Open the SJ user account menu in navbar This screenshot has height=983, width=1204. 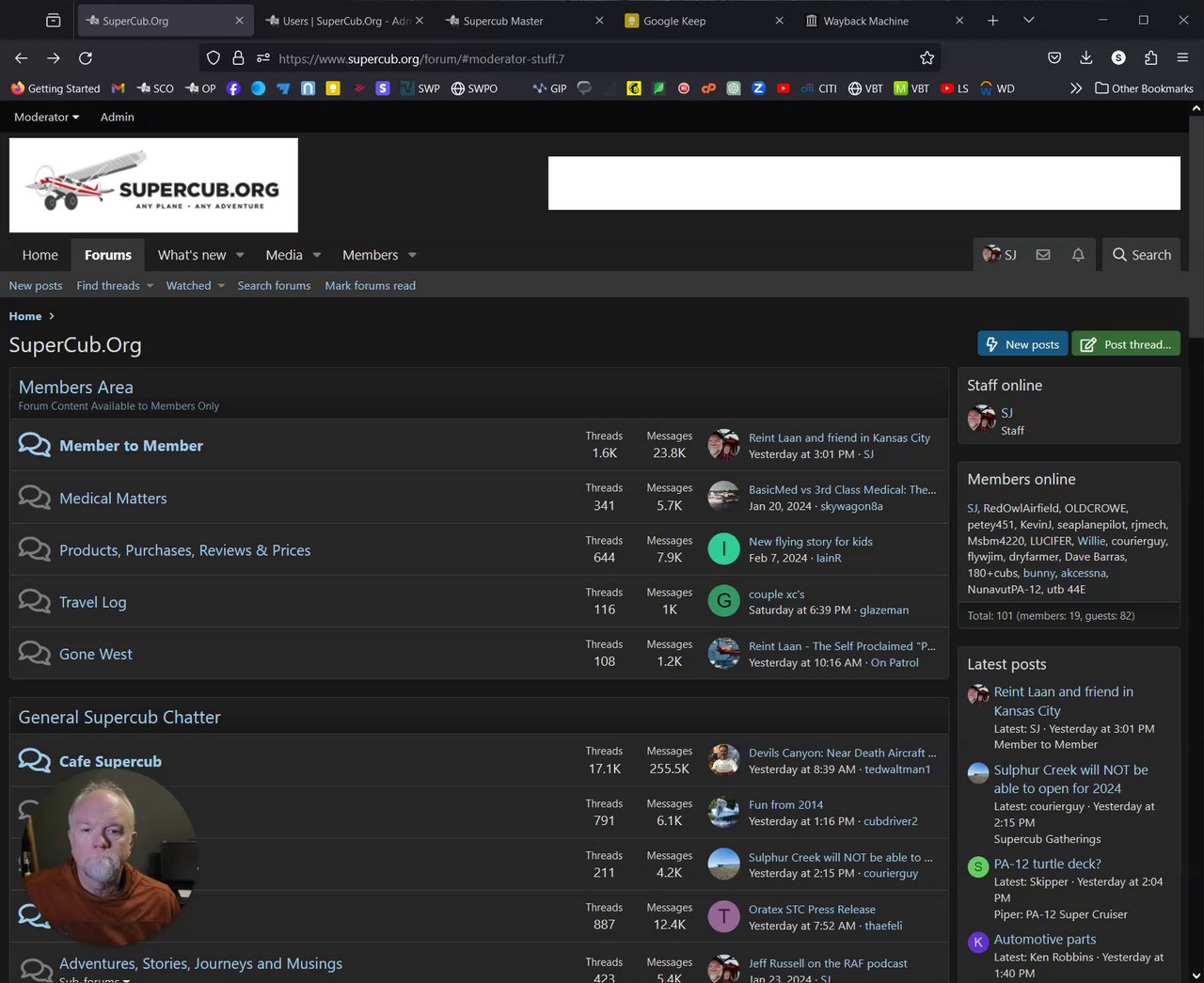(x=1000, y=255)
